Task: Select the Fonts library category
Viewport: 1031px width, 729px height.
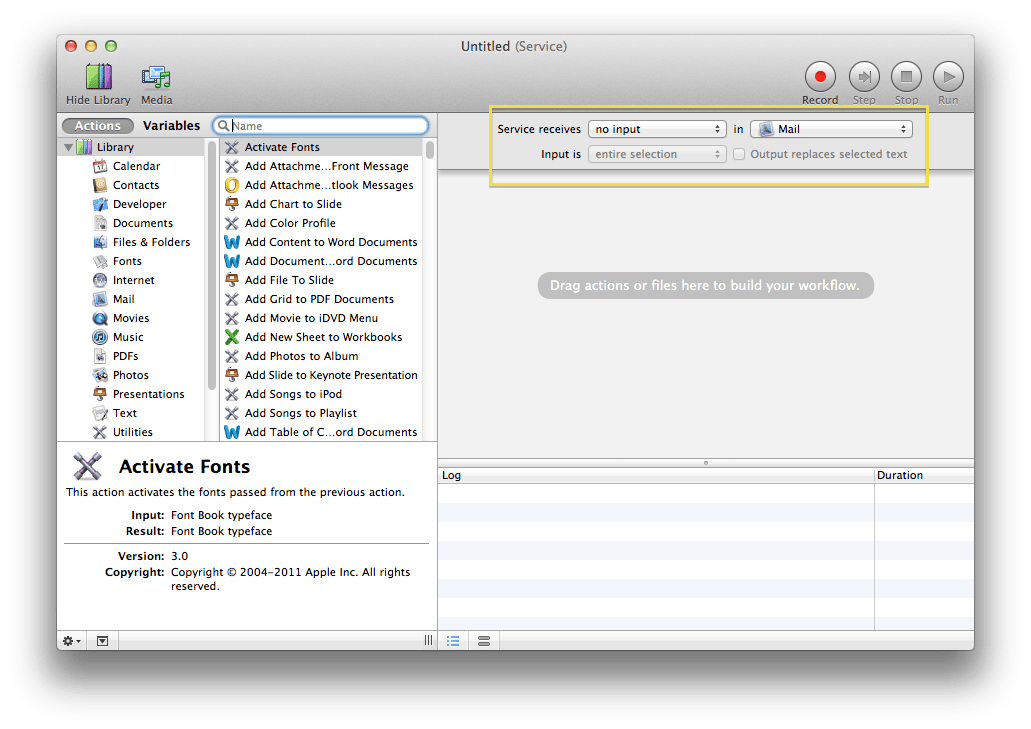Action: (127, 262)
